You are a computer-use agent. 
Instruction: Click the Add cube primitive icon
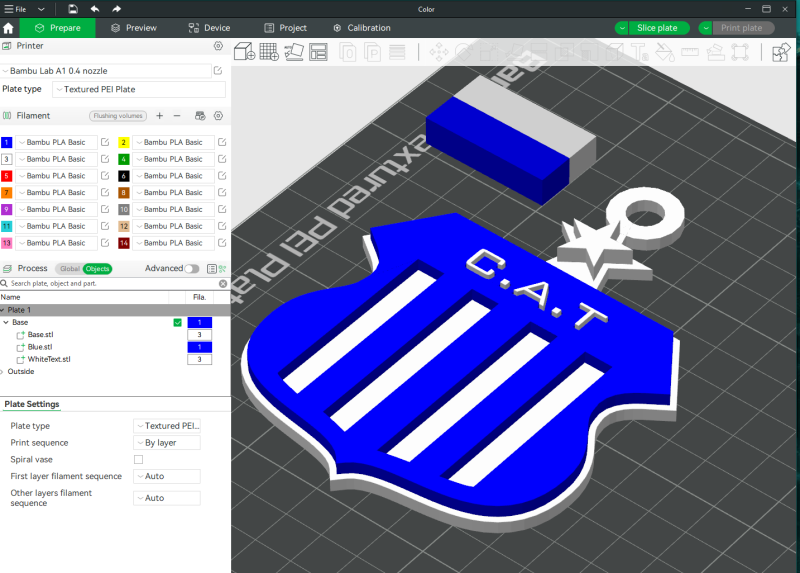[243, 51]
